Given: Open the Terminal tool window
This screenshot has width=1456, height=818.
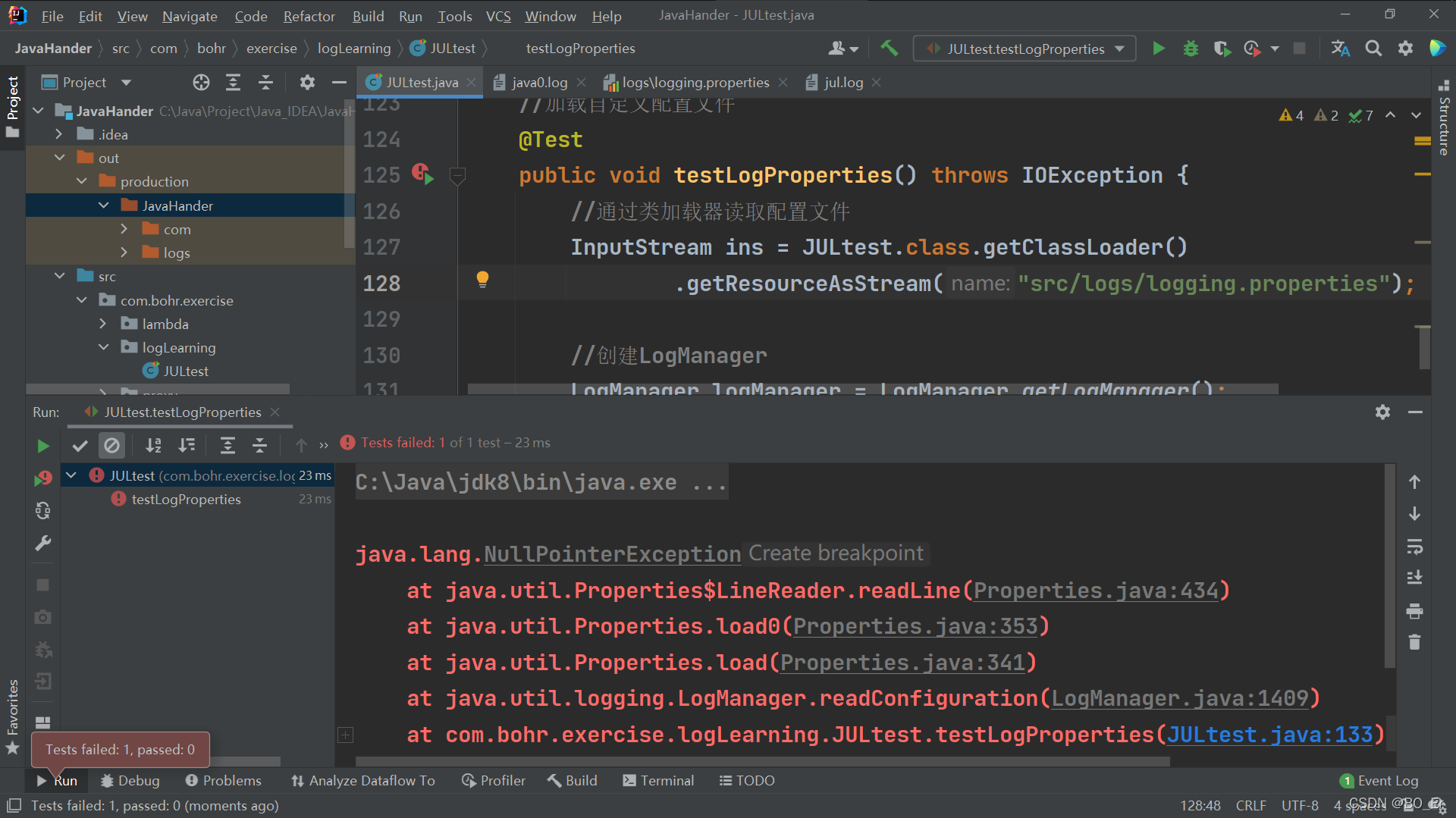Looking at the screenshot, I should pos(658,781).
